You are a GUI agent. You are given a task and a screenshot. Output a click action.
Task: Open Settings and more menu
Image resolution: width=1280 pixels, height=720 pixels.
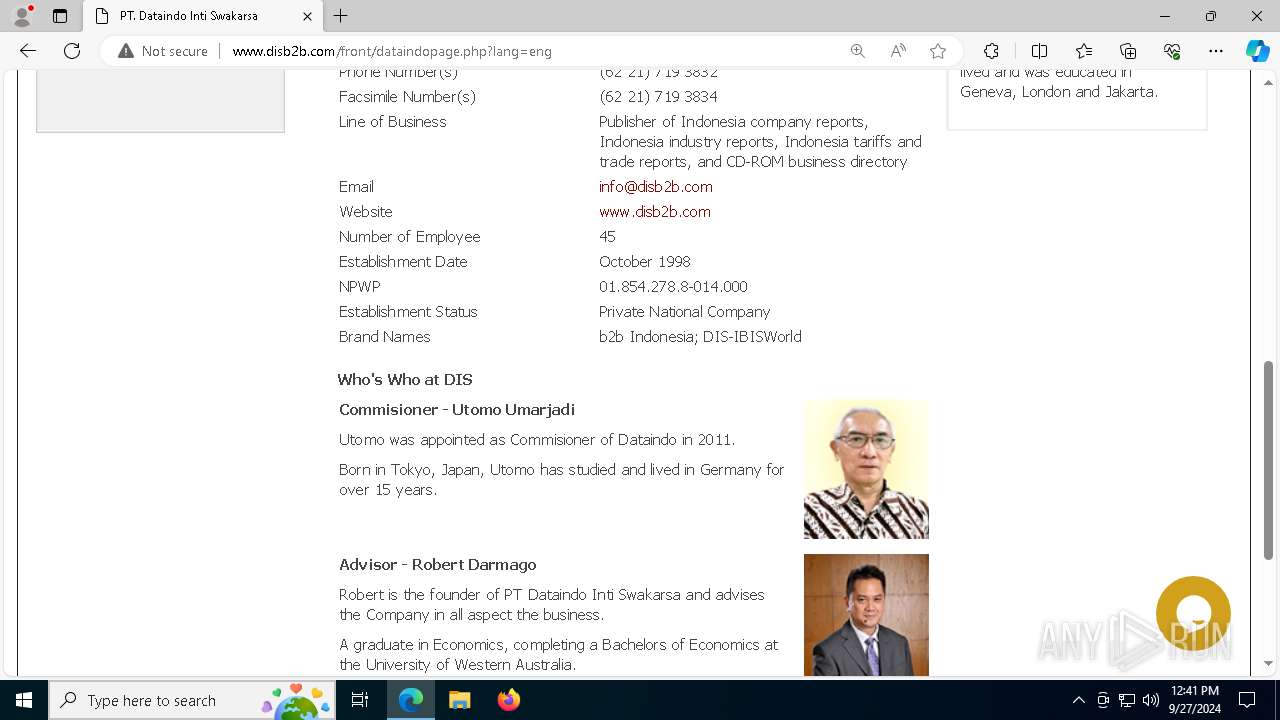(x=1216, y=51)
